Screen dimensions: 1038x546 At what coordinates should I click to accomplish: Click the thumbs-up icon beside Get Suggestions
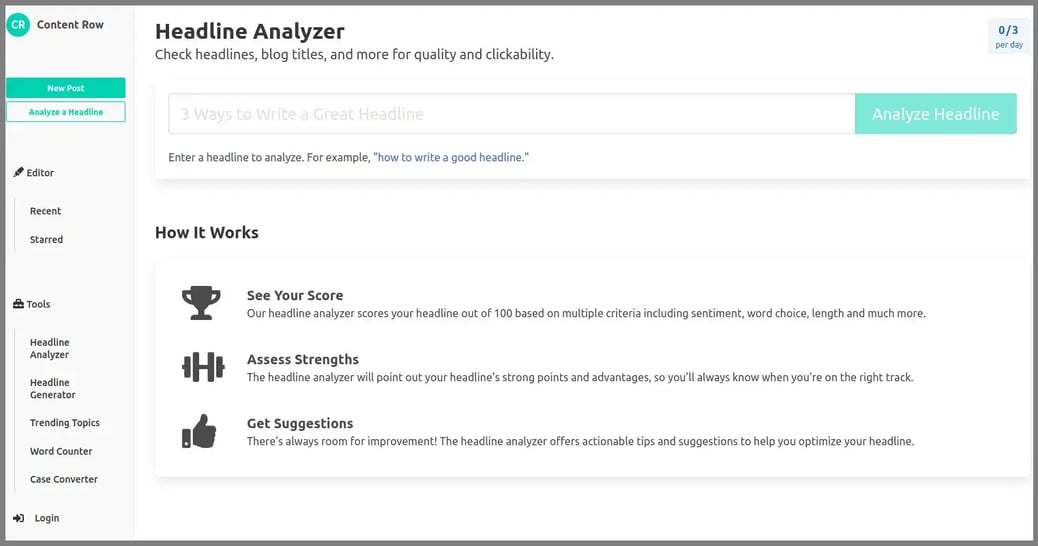200,431
